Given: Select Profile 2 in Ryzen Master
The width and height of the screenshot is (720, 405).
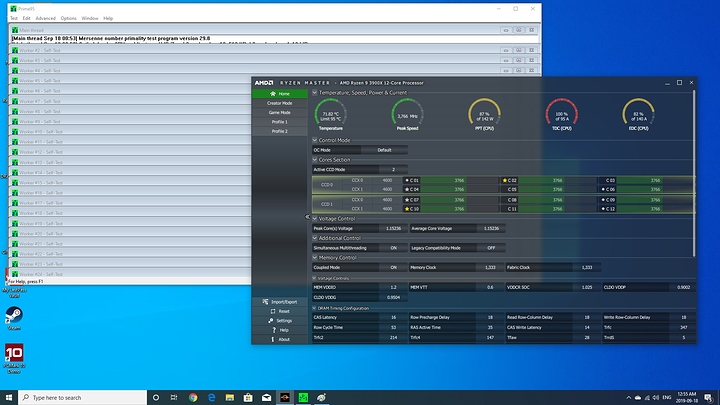Looking at the screenshot, I should pyautogui.click(x=280, y=131).
